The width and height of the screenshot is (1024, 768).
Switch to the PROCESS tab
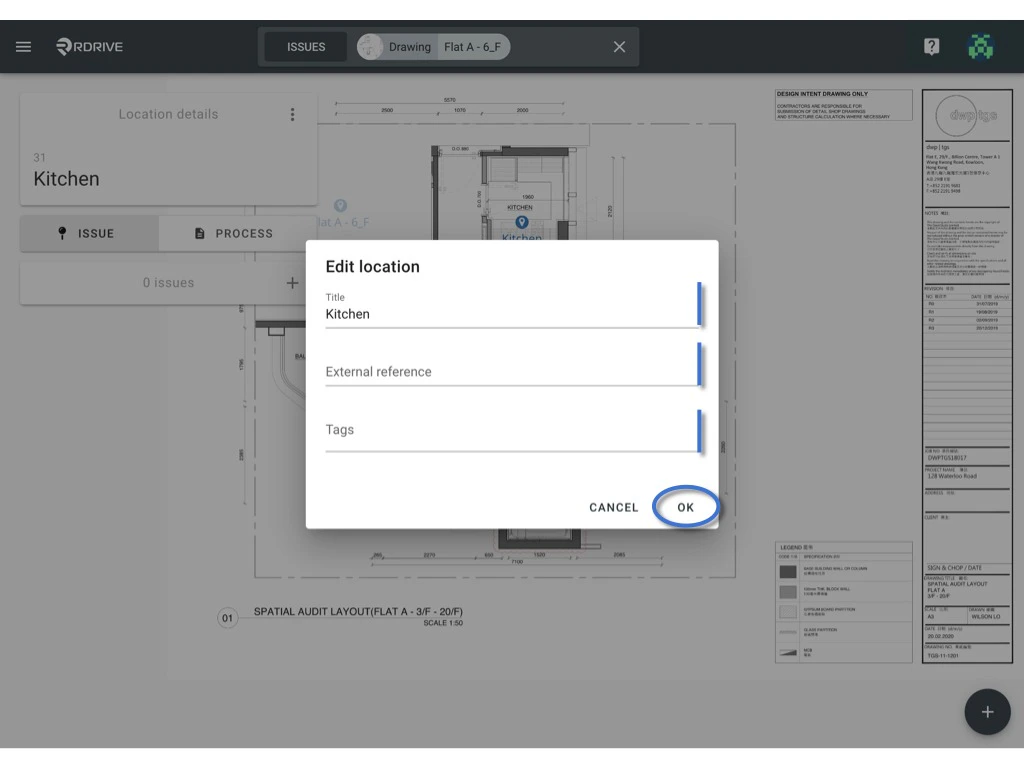point(244,233)
